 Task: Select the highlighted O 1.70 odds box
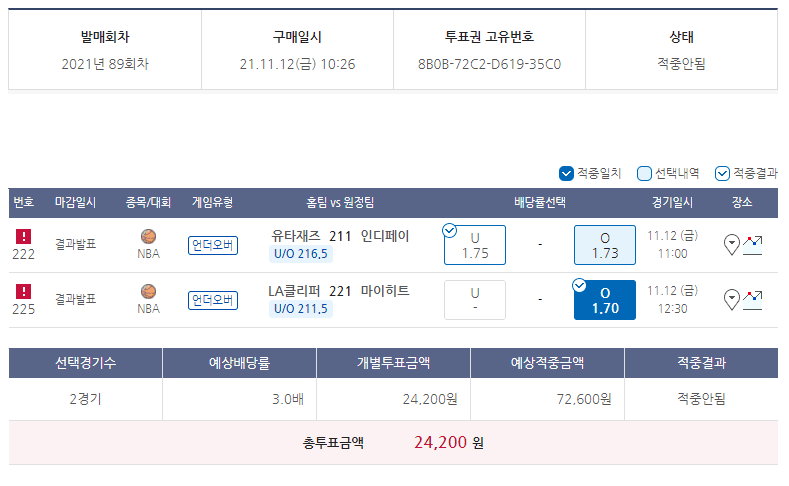coord(604,300)
